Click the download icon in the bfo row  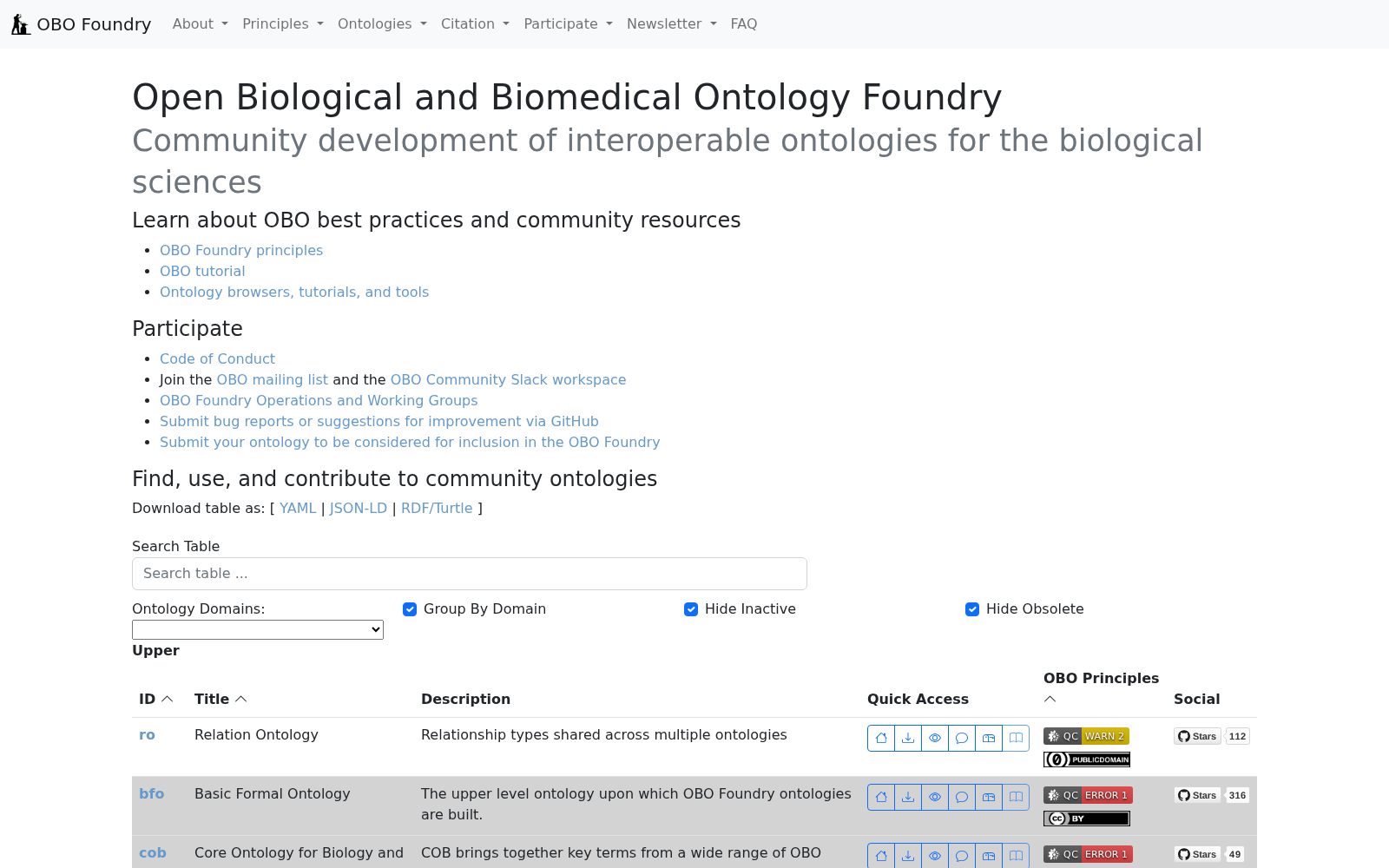[908, 797]
